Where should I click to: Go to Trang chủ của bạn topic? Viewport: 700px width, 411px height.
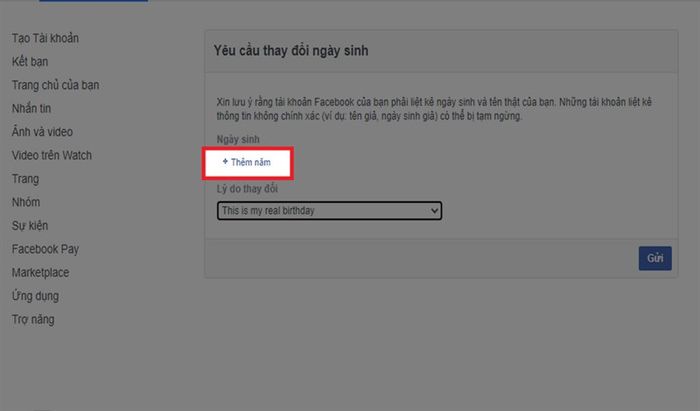coord(55,85)
